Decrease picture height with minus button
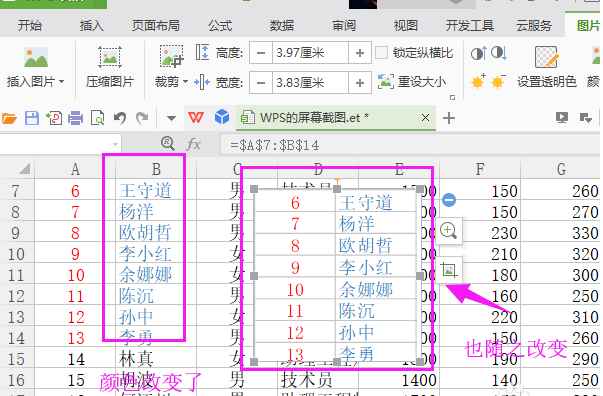The height and width of the screenshot is (396, 603). 261,53
